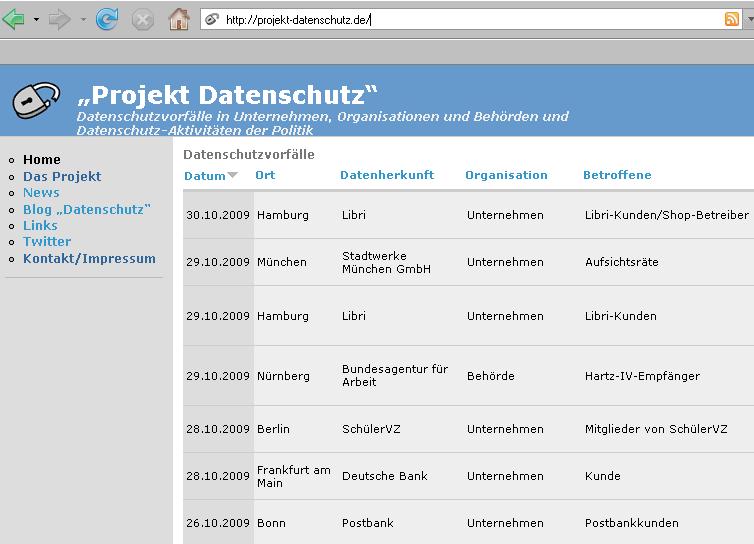Open News in the sidebar
The width and height of the screenshot is (754, 544).
click(41, 192)
